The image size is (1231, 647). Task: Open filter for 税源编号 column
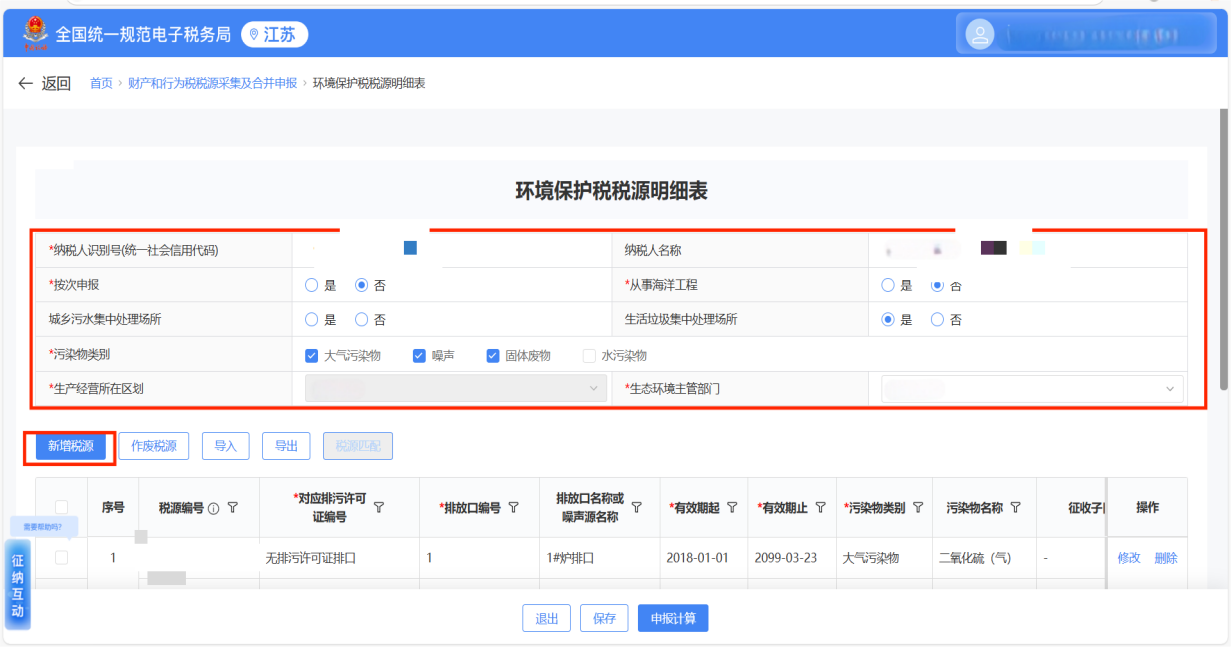coord(233,508)
